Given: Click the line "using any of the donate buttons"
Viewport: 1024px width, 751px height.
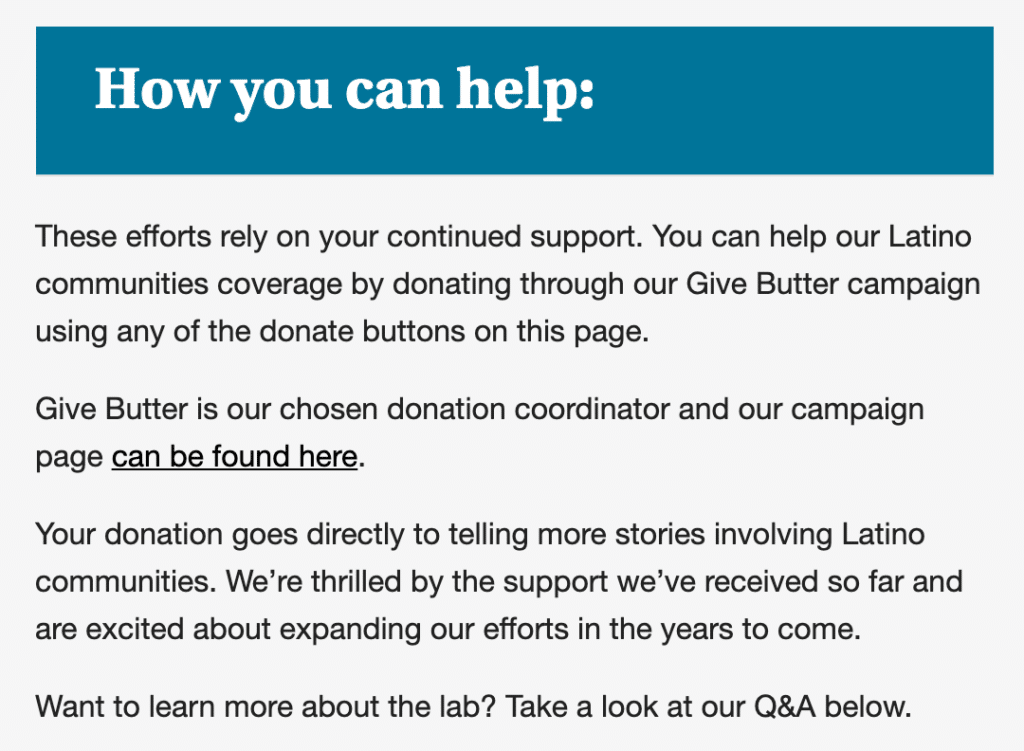Looking at the screenshot, I should coord(342,331).
